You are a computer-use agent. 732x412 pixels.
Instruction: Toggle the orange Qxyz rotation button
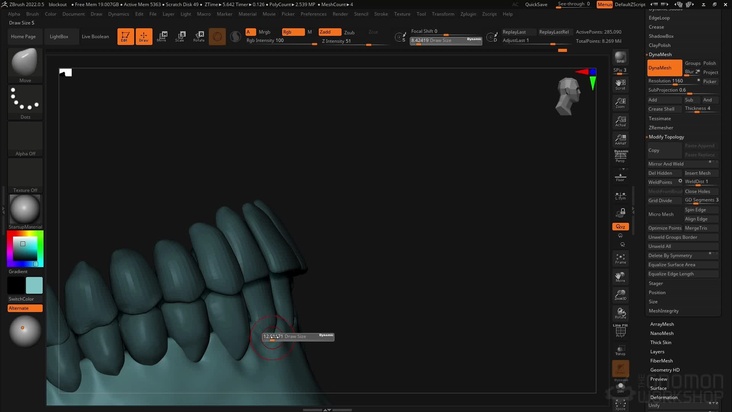click(x=620, y=227)
